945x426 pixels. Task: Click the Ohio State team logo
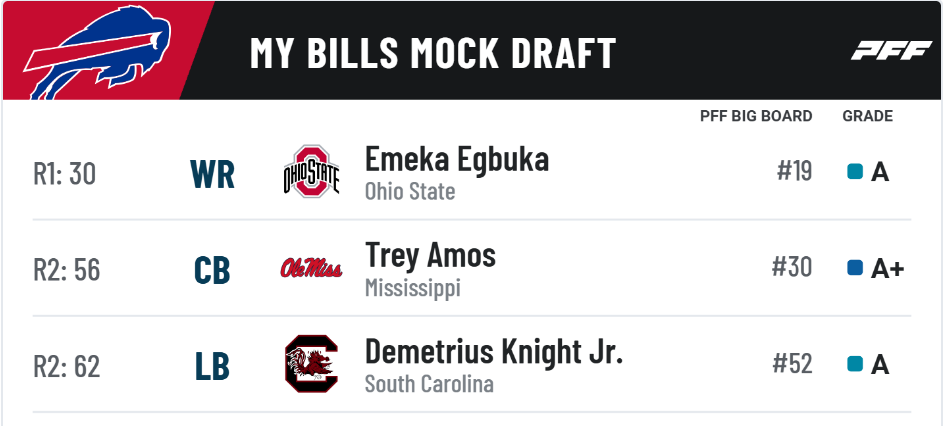click(312, 172)
